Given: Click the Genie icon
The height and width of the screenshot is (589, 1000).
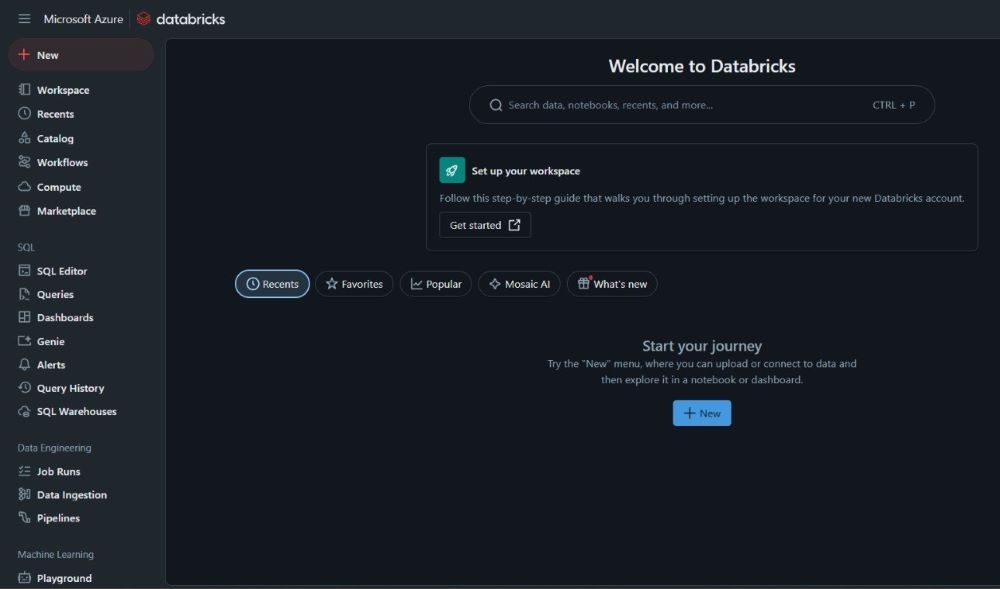Looking at the screenshot, I should (24, 341).
